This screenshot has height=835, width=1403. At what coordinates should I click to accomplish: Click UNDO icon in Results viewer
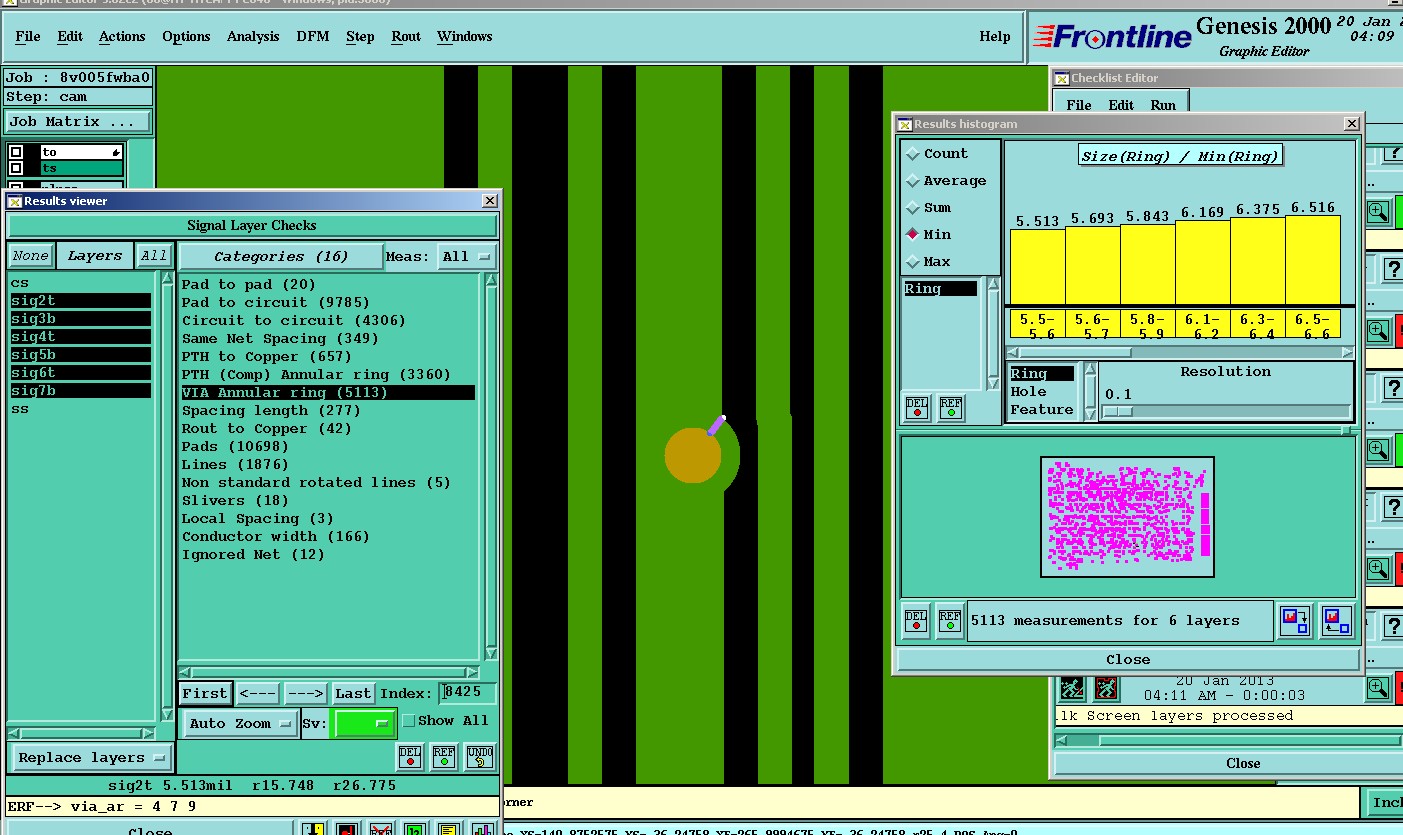[480, 757]
